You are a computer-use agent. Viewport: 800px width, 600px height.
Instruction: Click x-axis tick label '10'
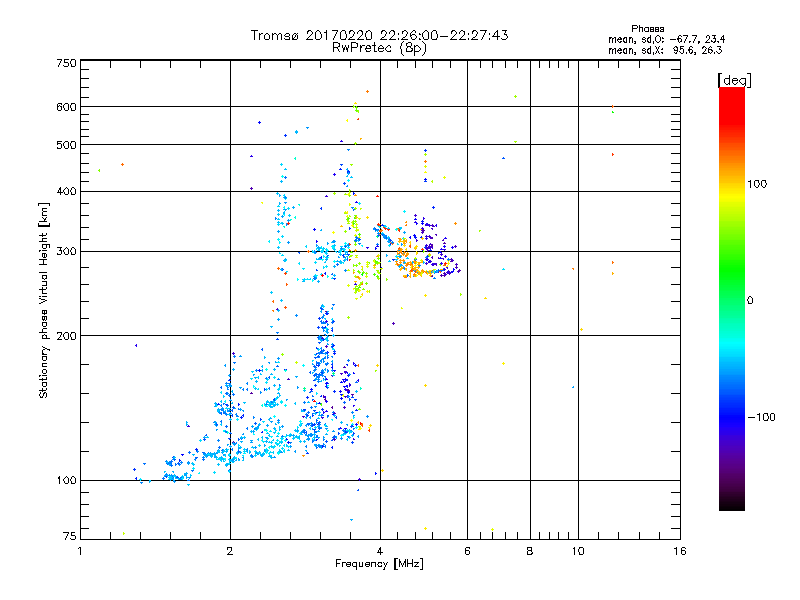[x=578, y=551]
